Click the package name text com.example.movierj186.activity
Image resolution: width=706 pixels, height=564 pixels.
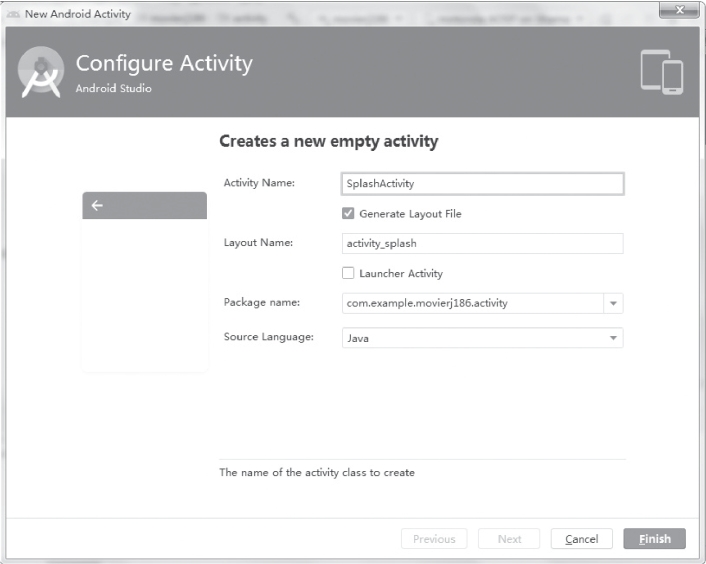pyautogui.click(x=426, y=303)
